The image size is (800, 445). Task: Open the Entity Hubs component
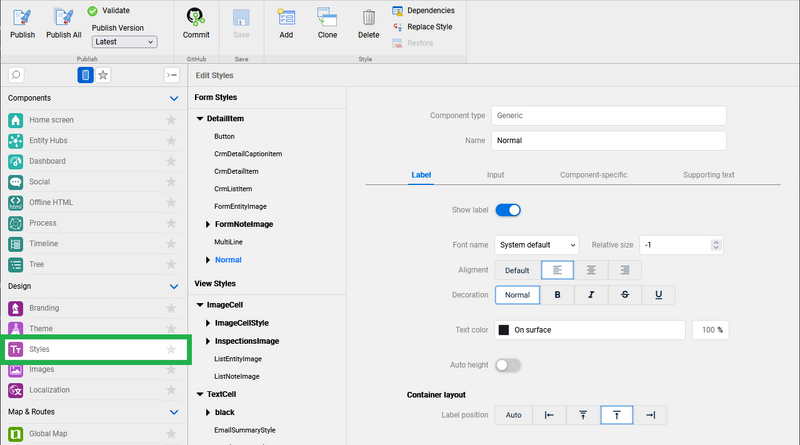tap(94, 140)
